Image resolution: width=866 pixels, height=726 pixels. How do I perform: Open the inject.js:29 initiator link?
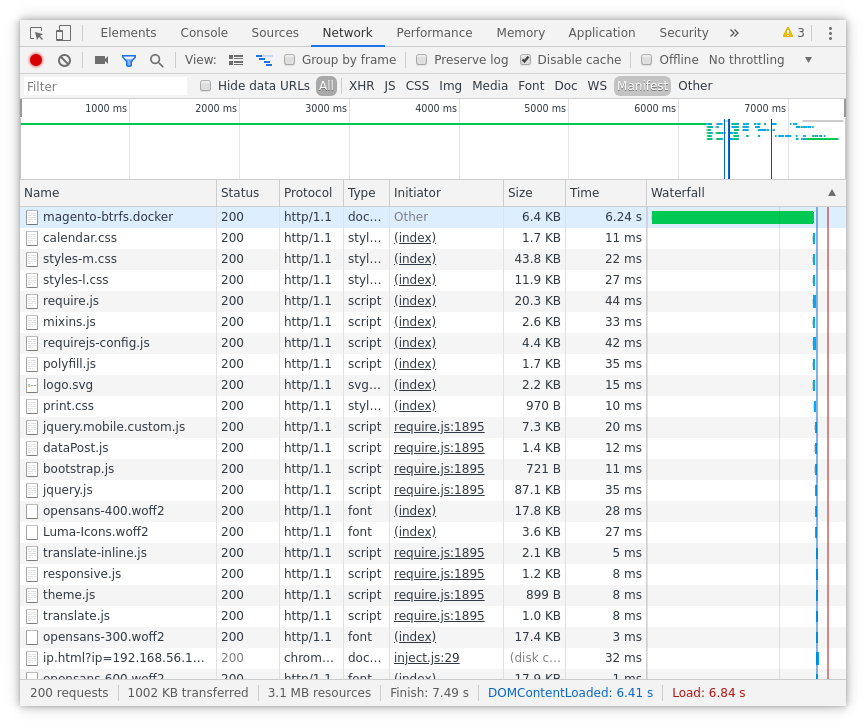coord(426,658)
